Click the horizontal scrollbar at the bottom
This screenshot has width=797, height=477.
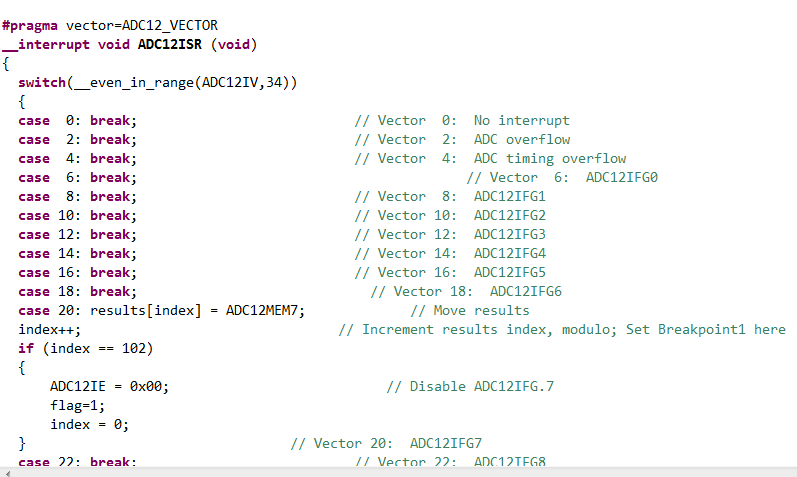click(398, 471)
